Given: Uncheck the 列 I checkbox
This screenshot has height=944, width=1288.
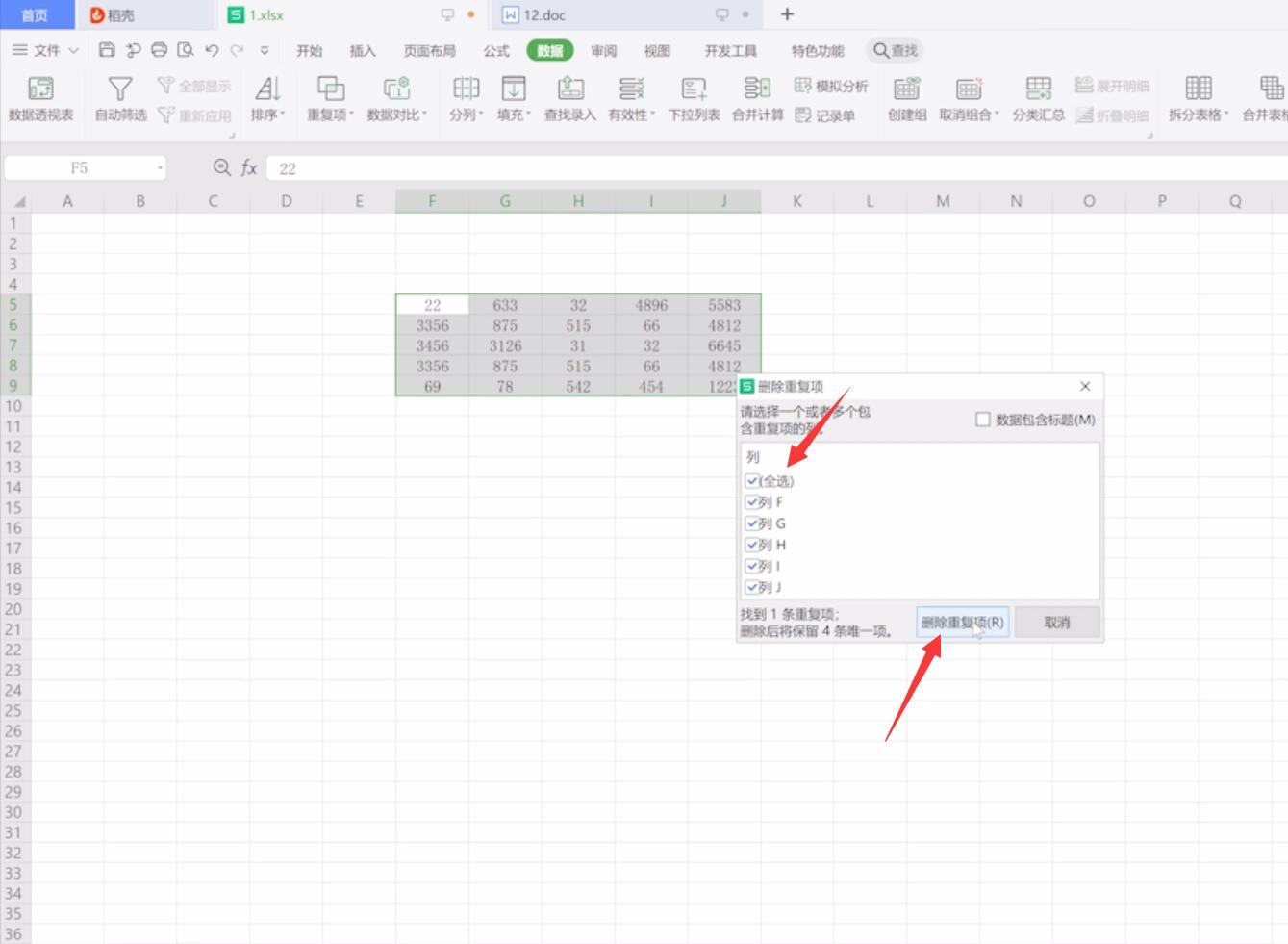Looking at the screenshot, I should coord(752,566).
